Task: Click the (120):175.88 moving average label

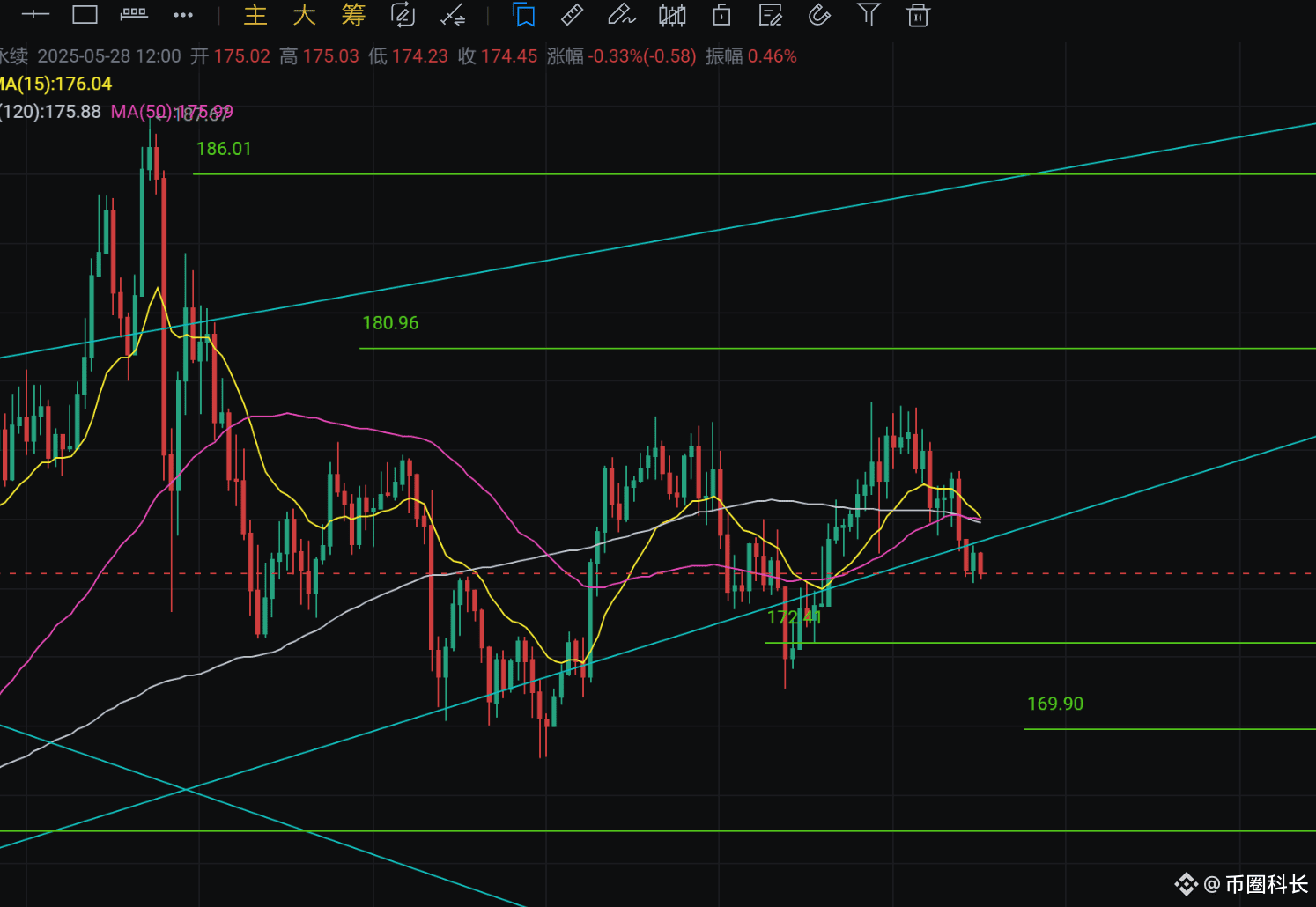Action: 50,112
